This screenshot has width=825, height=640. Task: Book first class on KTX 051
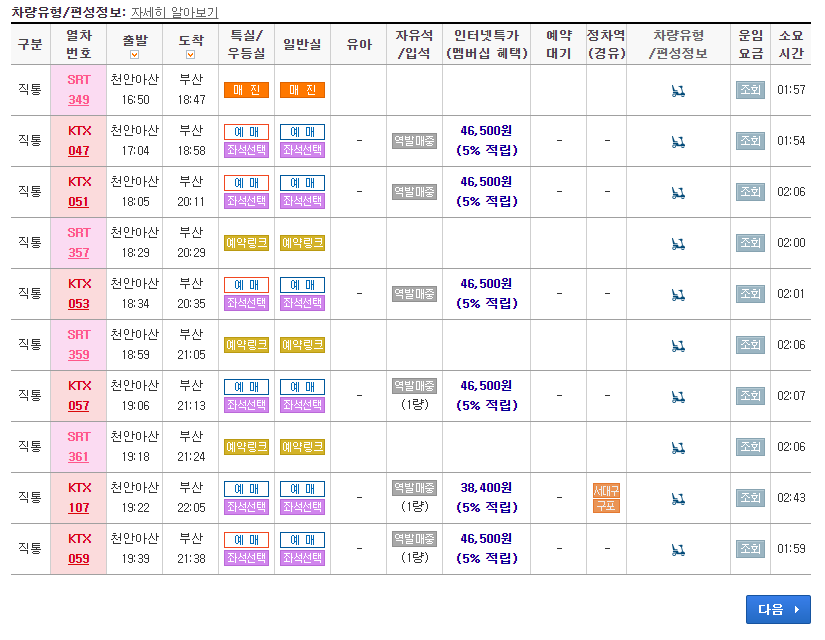(246, 183)
